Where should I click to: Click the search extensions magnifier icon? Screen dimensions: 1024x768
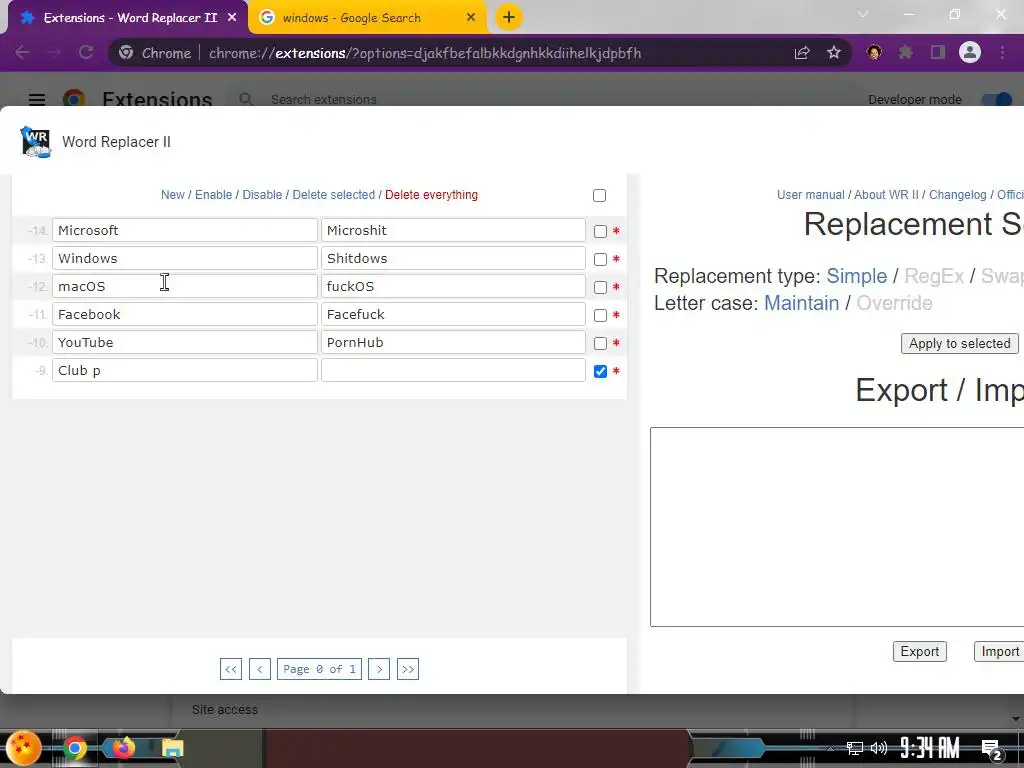point(246,99)
